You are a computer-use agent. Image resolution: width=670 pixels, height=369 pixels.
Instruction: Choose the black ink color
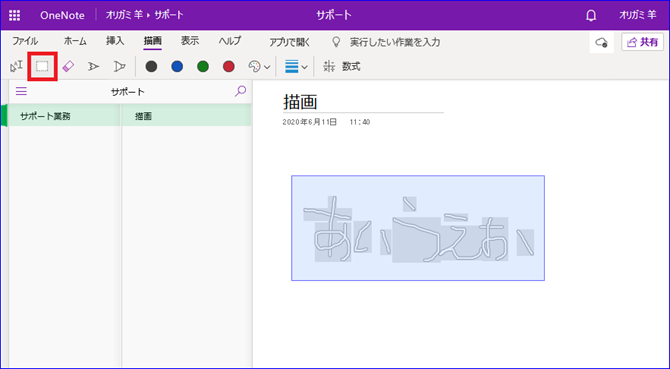[x=151, y=66]
